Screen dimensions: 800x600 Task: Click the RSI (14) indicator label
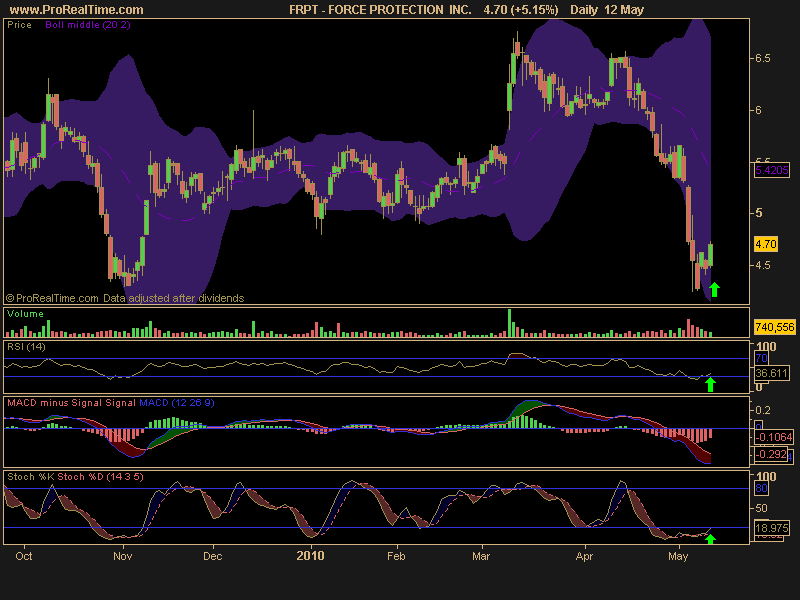pos(27,347)
